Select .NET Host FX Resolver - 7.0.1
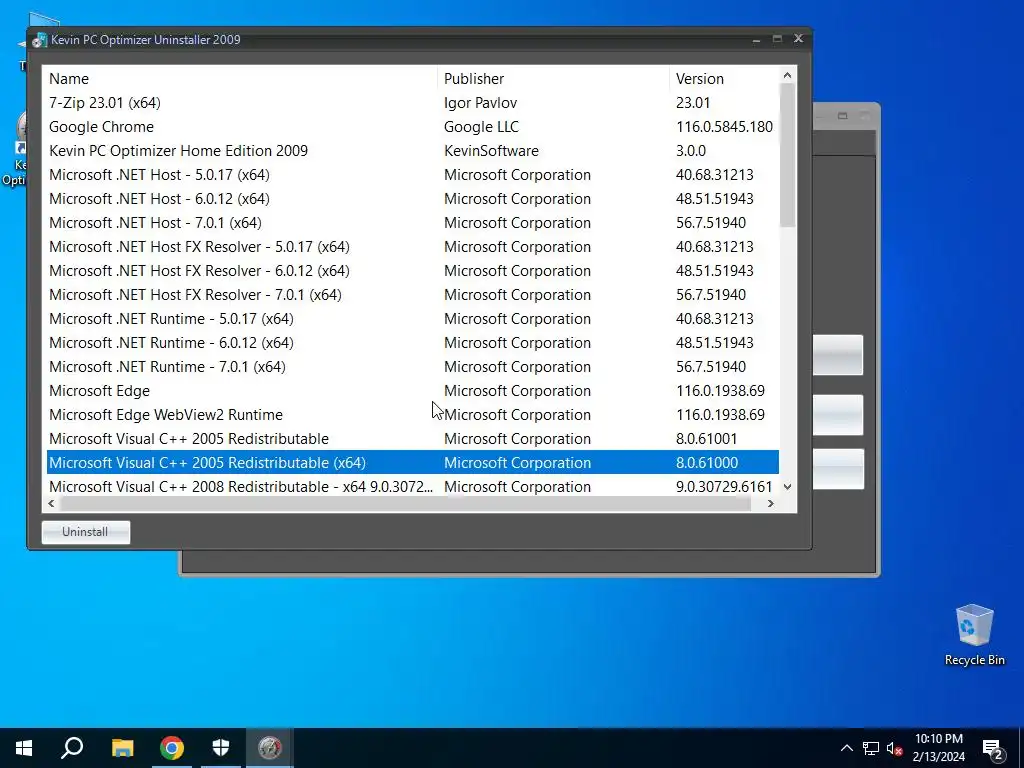 click(x=413, y=295)
